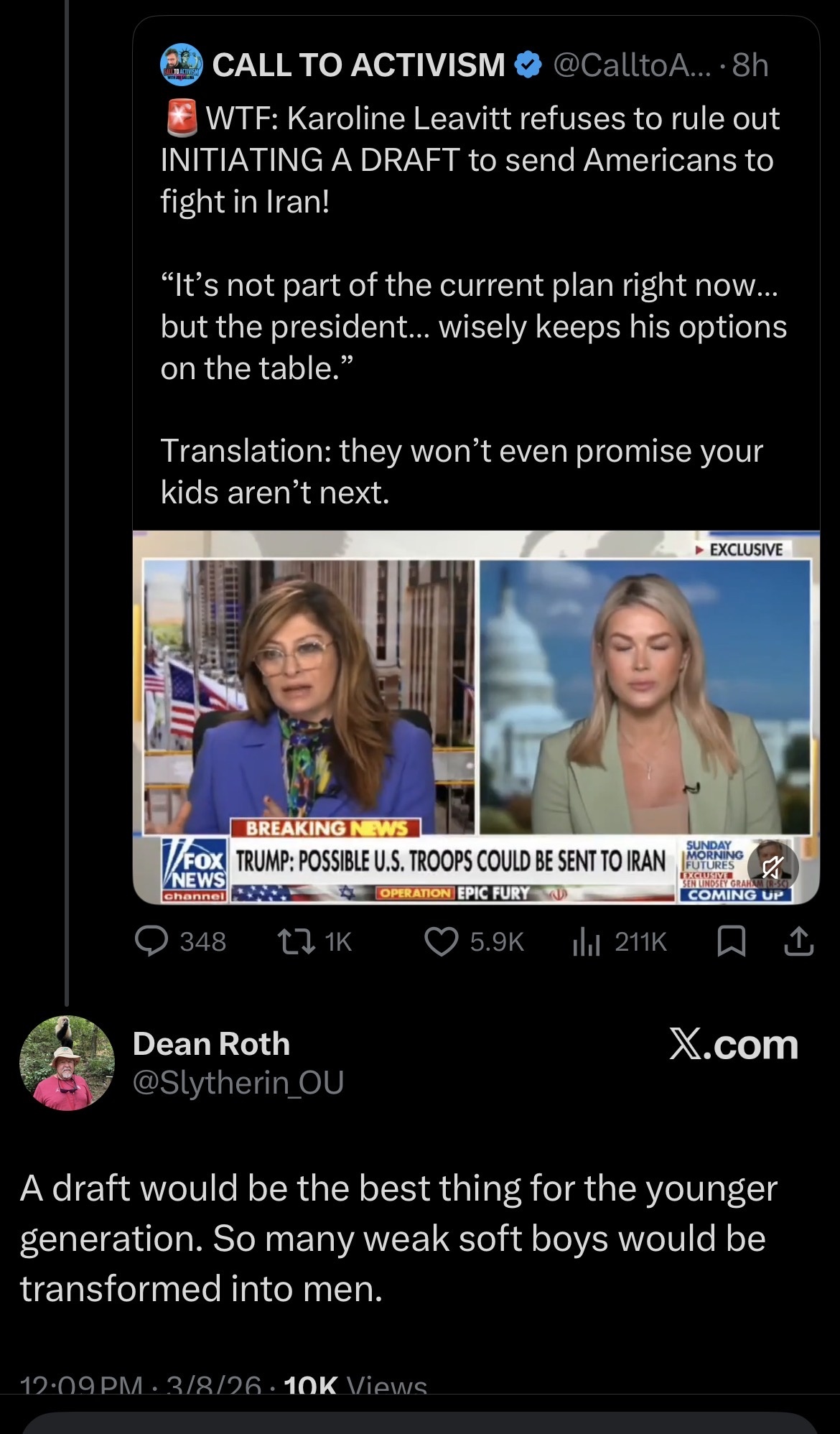Screen dimensions: 840x1434
Task: Open CALL TO ACTIVISM profile avatar
Action: tap(181, 65)
